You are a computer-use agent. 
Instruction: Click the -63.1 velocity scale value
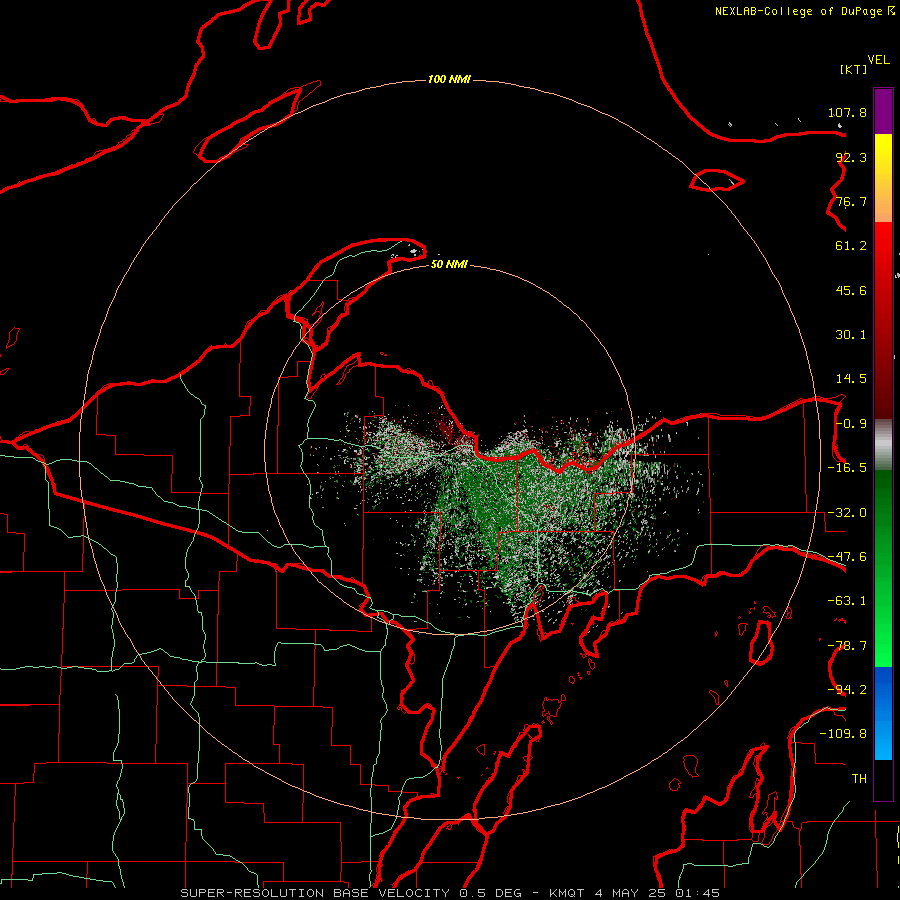point(847,601)
